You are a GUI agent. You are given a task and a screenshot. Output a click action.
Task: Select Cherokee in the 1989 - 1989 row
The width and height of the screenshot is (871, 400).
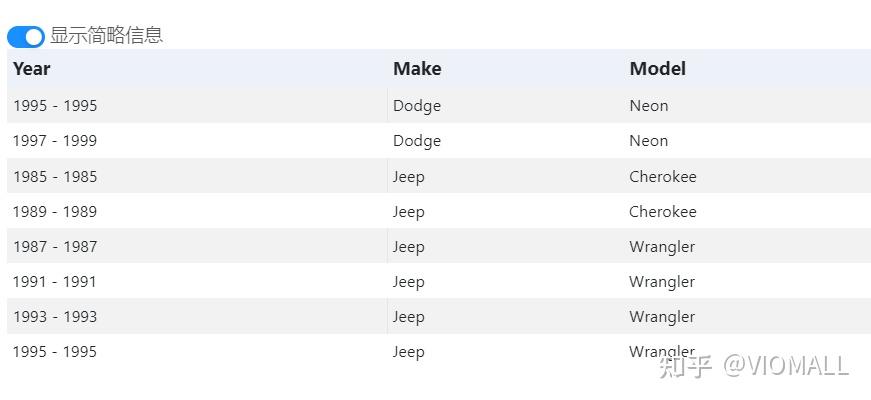pos(663,212)
